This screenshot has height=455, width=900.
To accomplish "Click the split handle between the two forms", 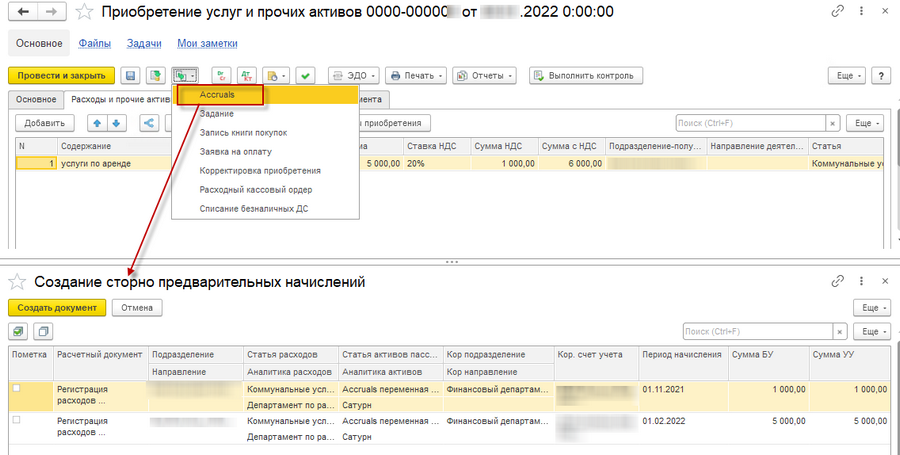I will tap(452, 262).
